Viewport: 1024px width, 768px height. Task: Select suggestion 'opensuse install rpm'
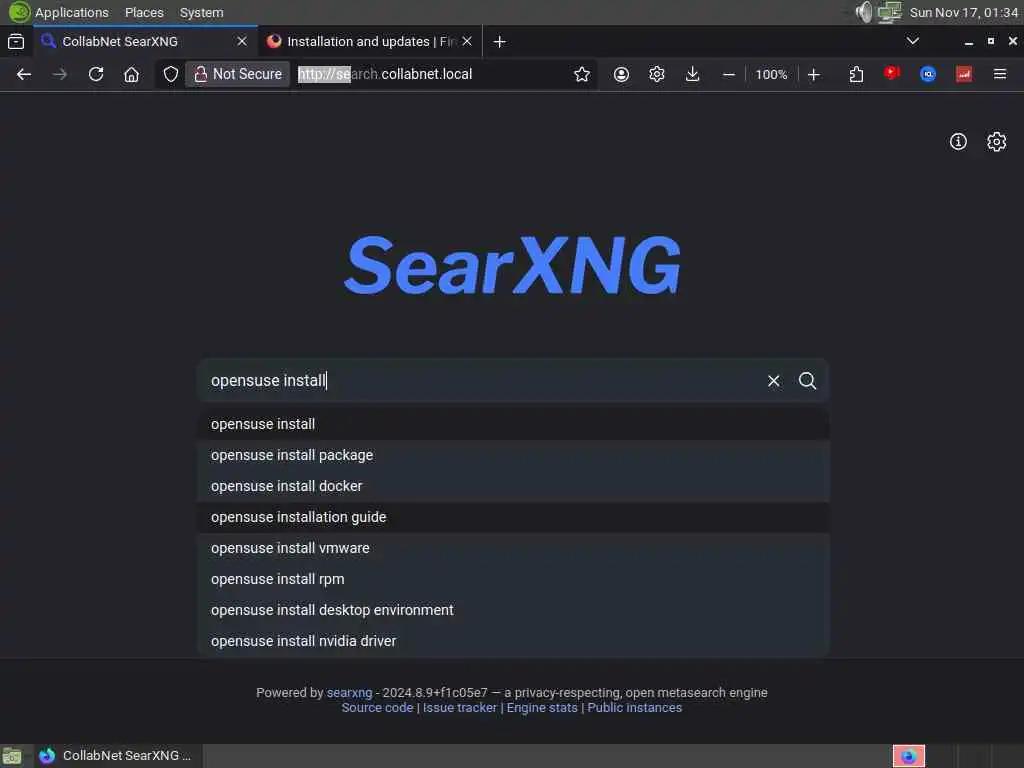point(513,579)
